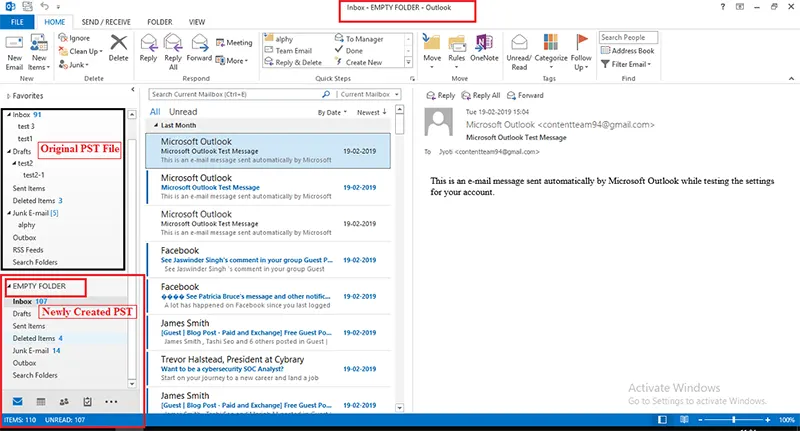Click Reply in the reading pane

(440, 95)
